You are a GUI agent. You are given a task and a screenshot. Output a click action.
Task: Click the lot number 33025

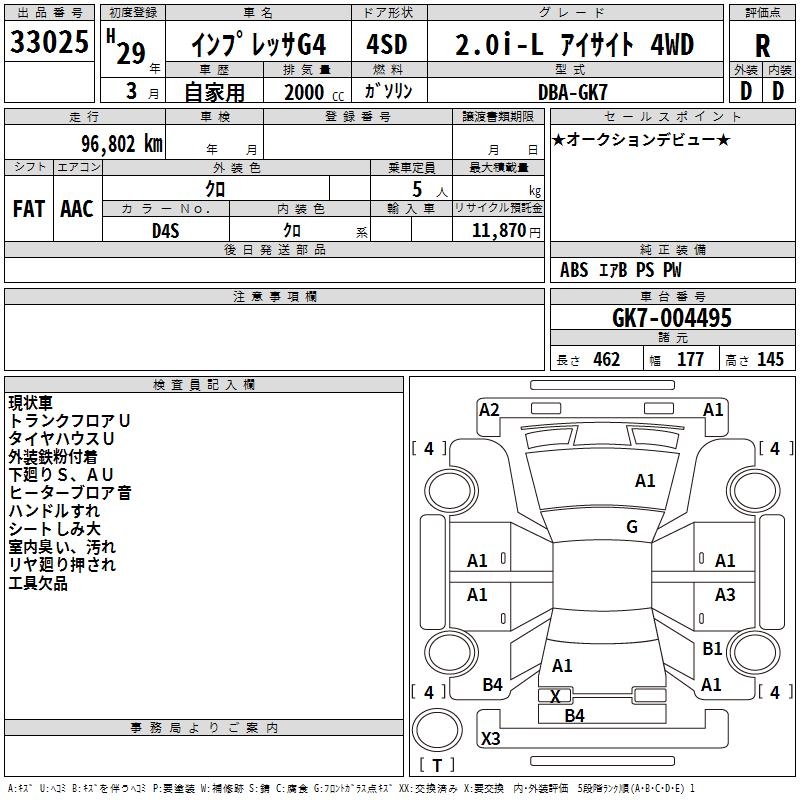pyautogui.click(x=49, y=41)
